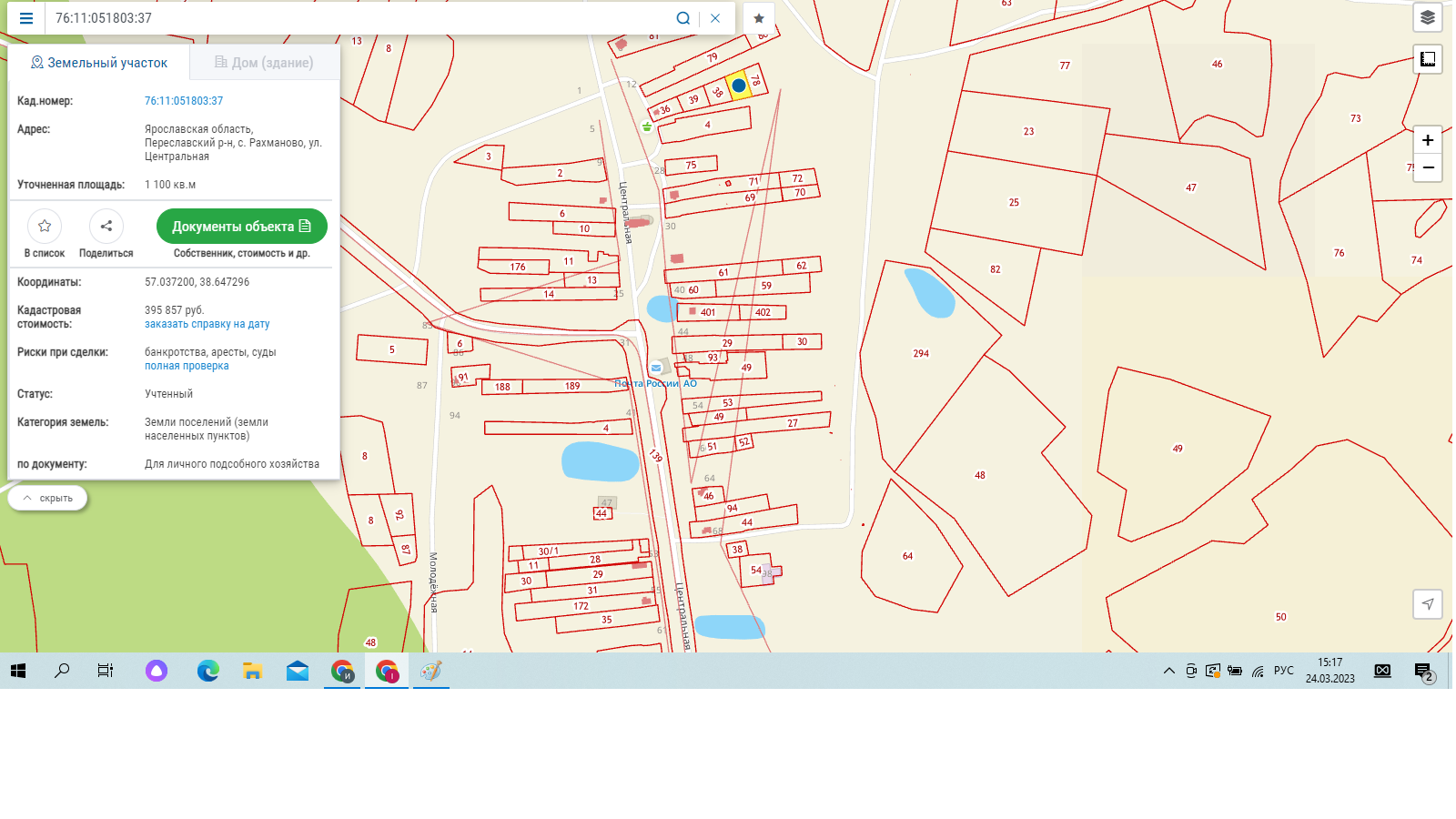Zoom out of the map

[1427, 167]
